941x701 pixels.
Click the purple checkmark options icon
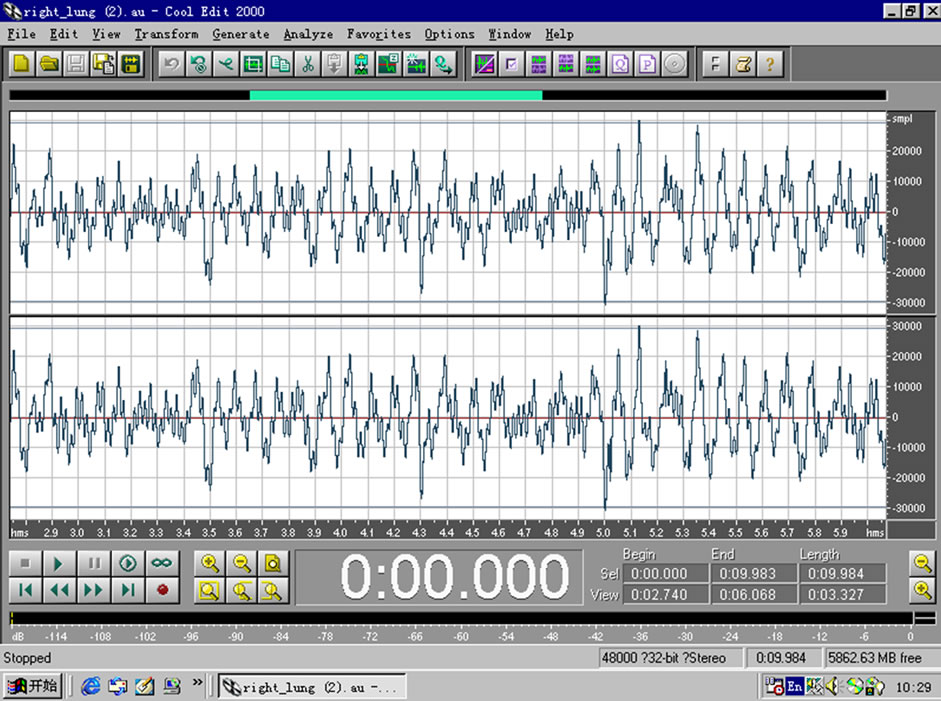[511, 64]
